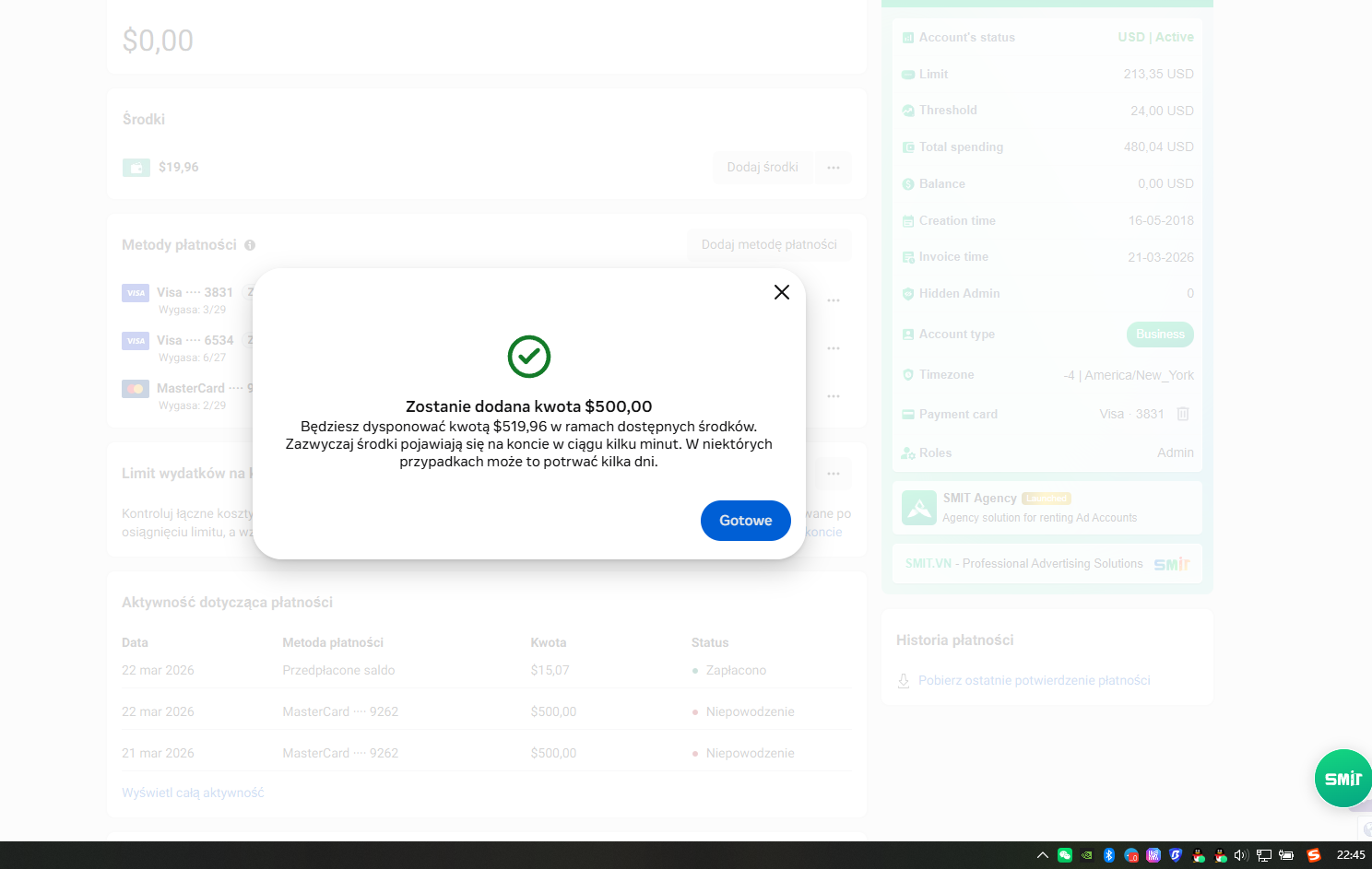Open Wyświetl całą aktywność link
The image size is (1372, 869).
tap(193, 793)
